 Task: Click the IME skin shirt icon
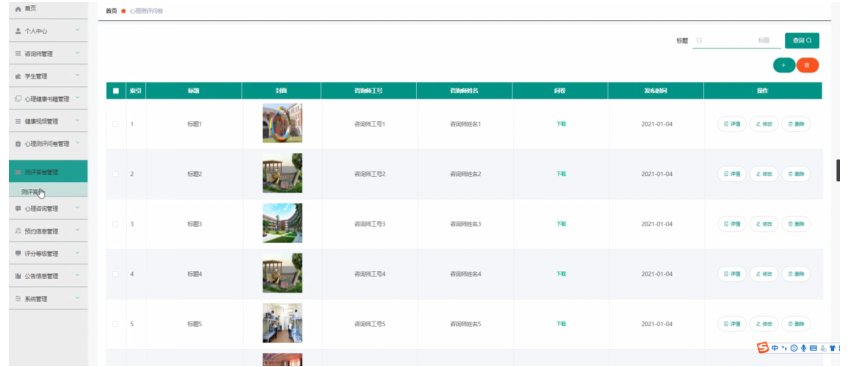832,348
